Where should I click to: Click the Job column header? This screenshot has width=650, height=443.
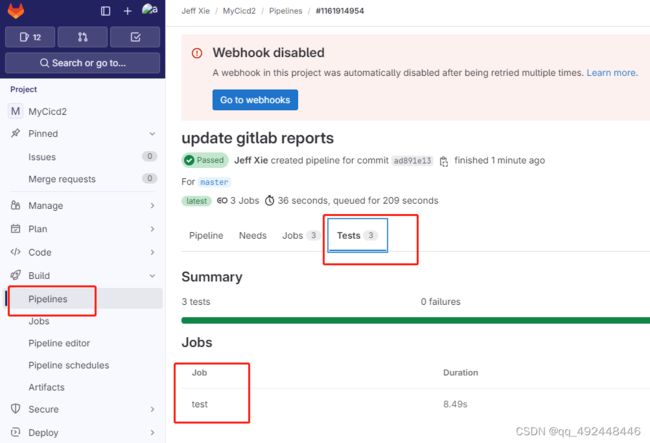tap(199, 373)
